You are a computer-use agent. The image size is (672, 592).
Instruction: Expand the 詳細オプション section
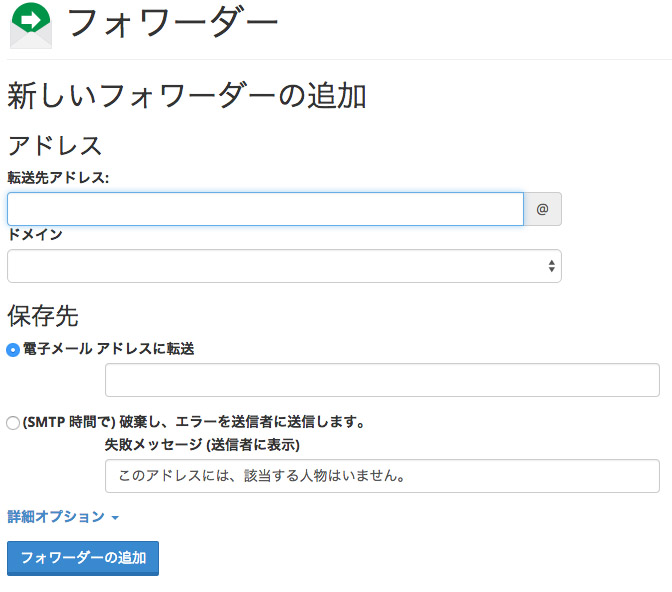56,517
